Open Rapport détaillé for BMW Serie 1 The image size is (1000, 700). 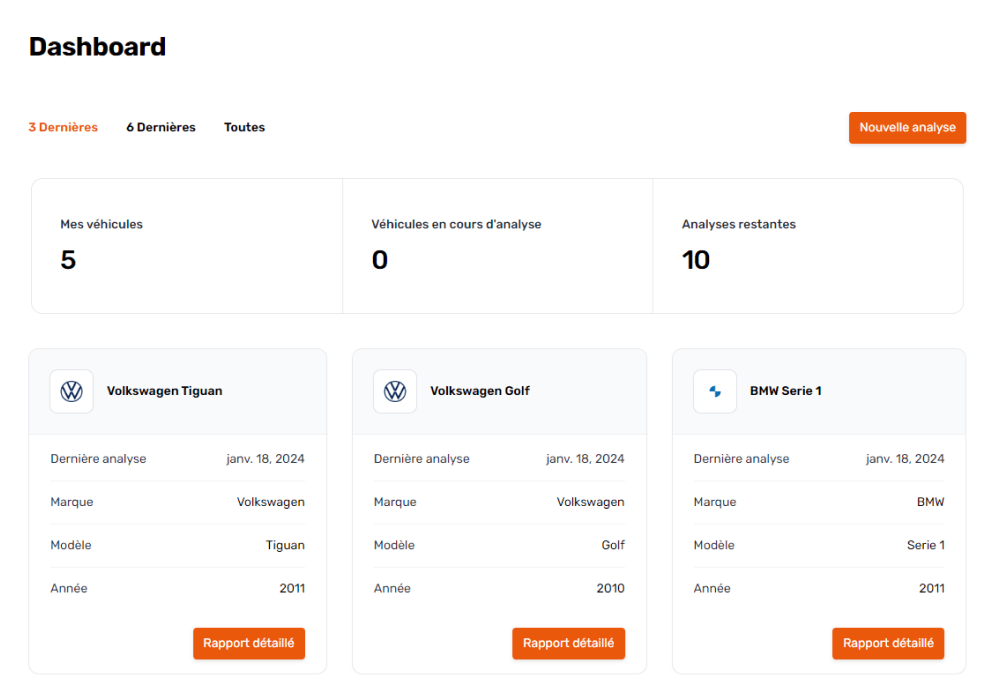pyautogui.click(x=888, y=643)
